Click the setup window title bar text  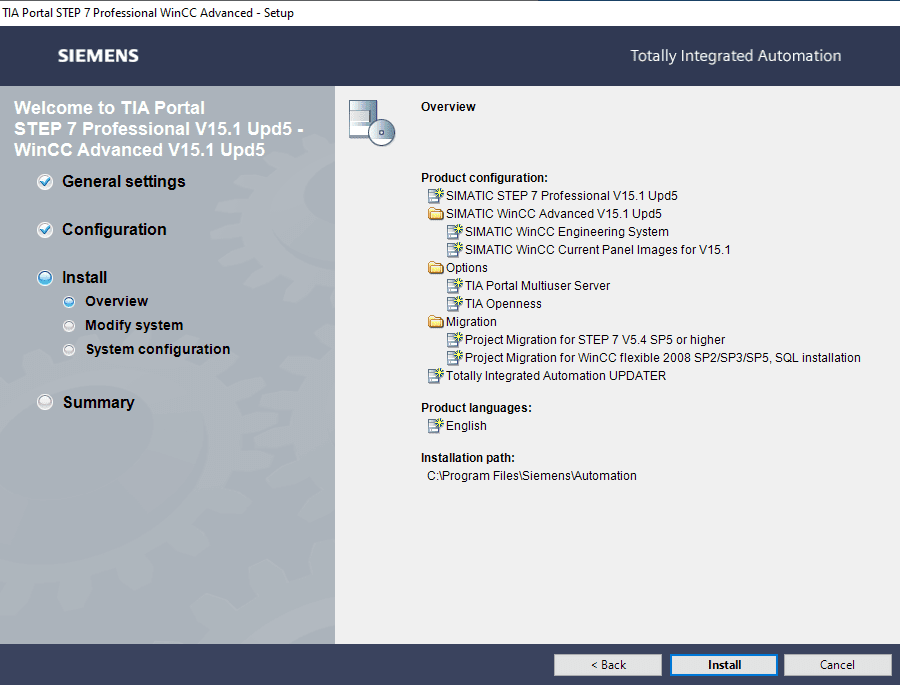tap(148, 13)
